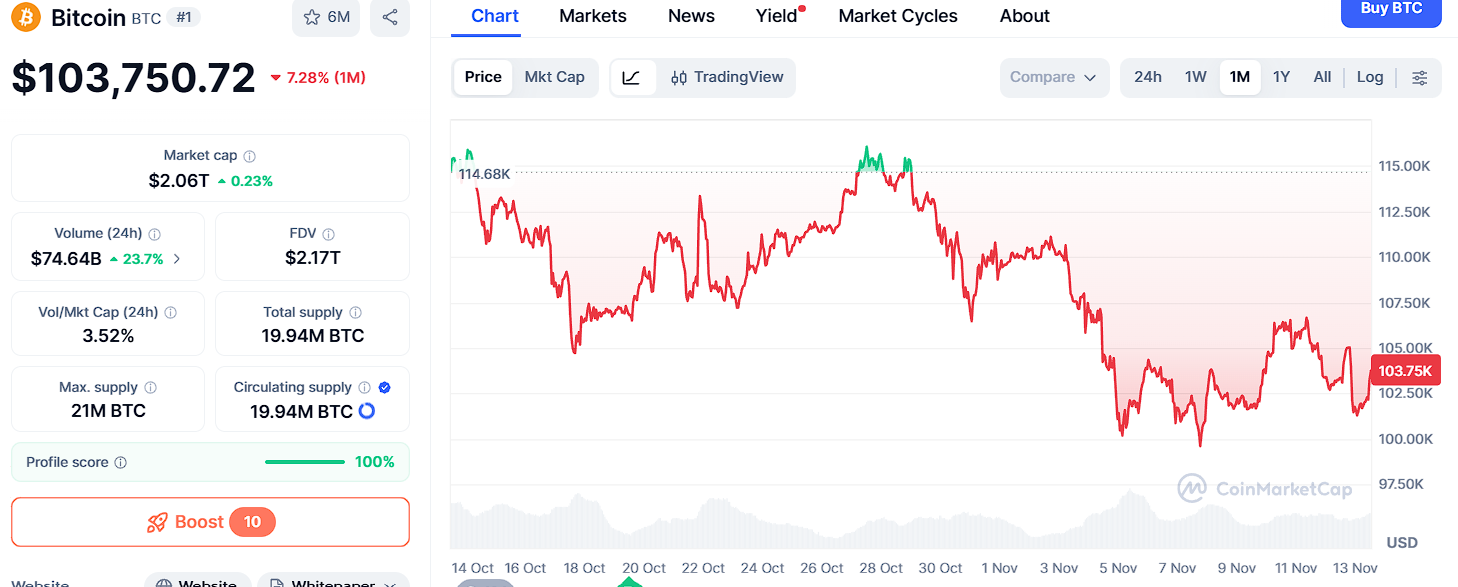The image size is (1458, 587).
Task: Click the Boost button
Action: pyautogui.click(x=210, y=522)
